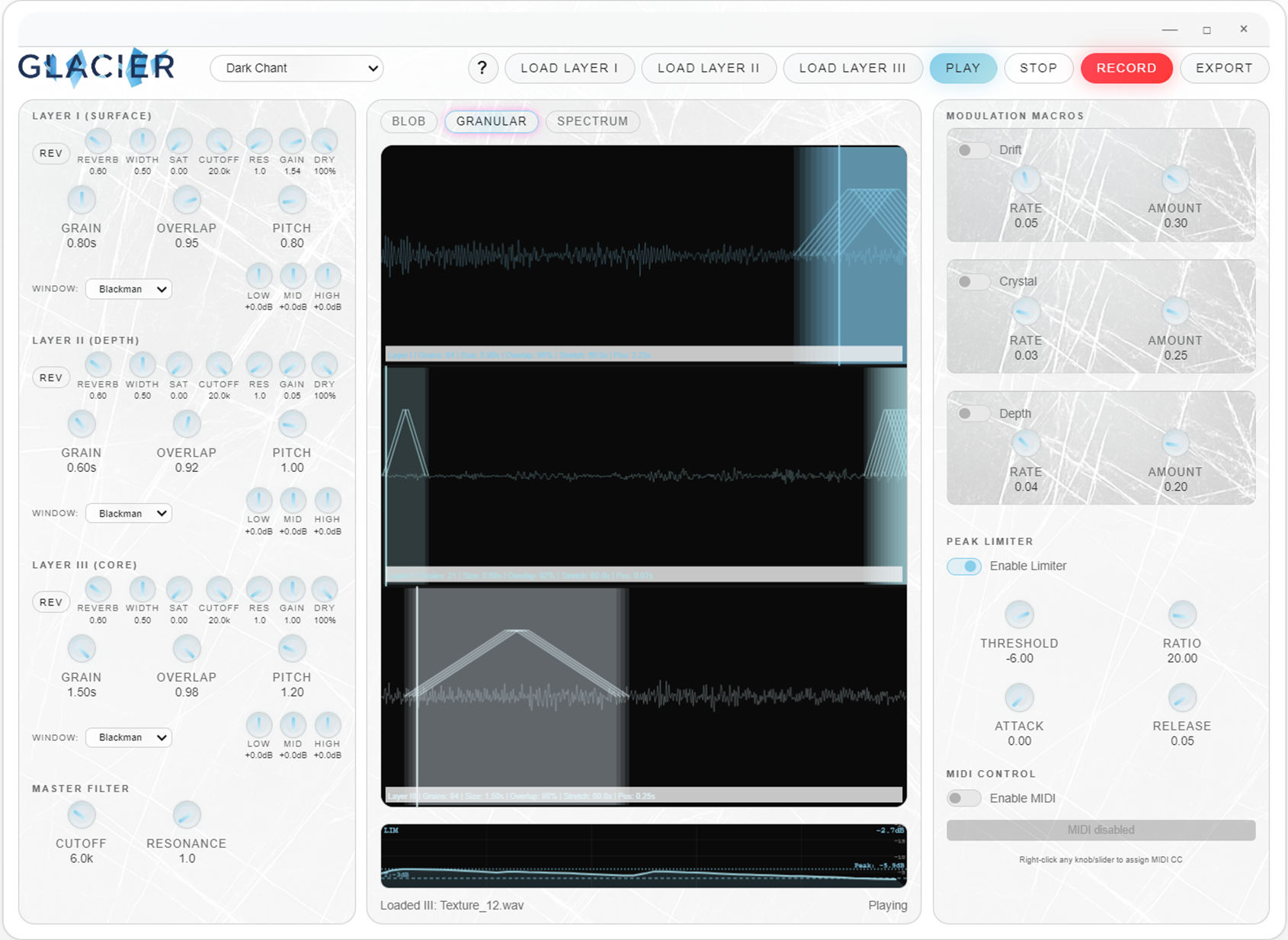Click the question mark help button

click(x=482, y=68)
